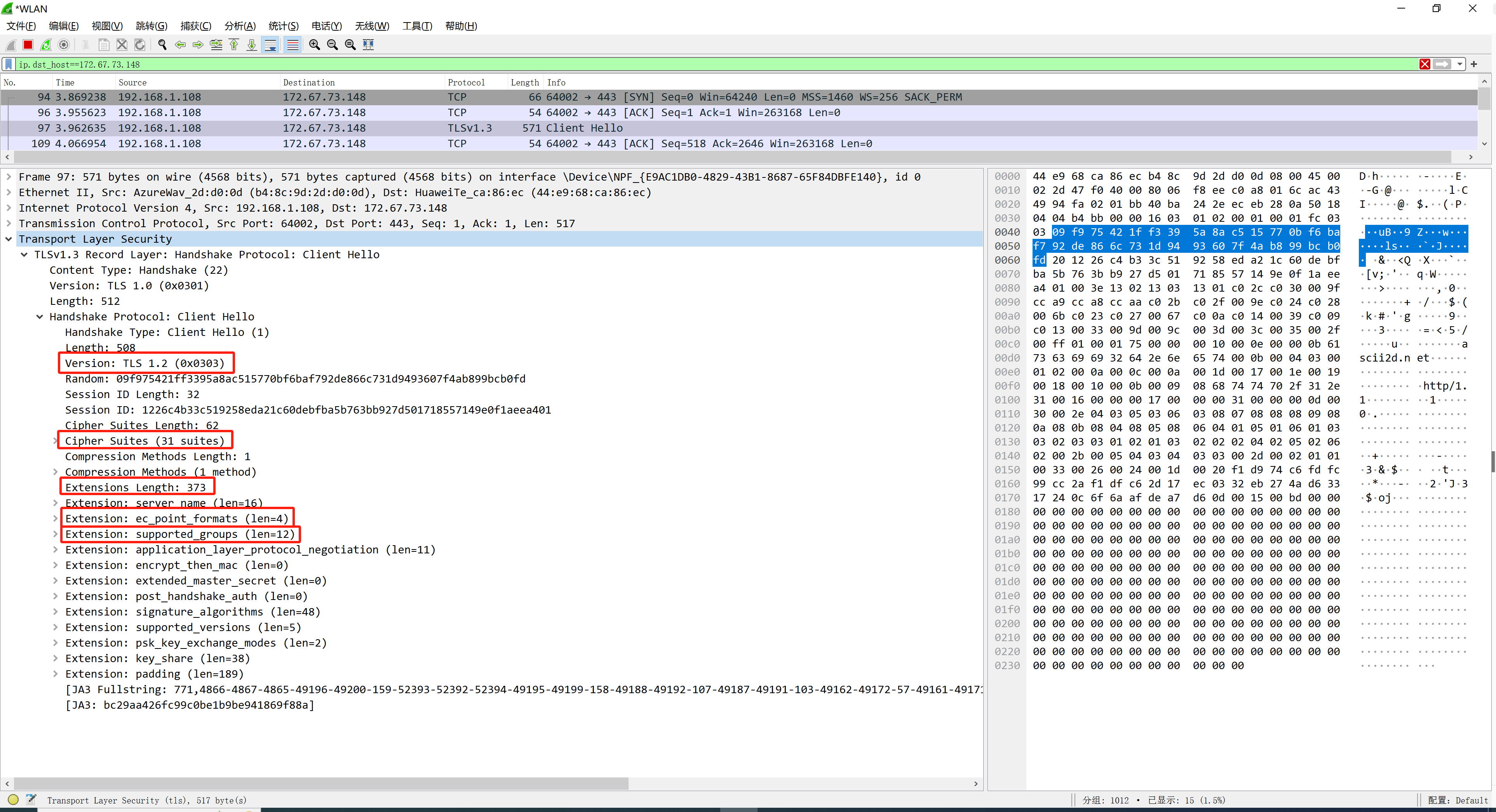Sort by the Source column header
The height and width of the screenshot is (812, 1496).
click(x=197, y=82)
